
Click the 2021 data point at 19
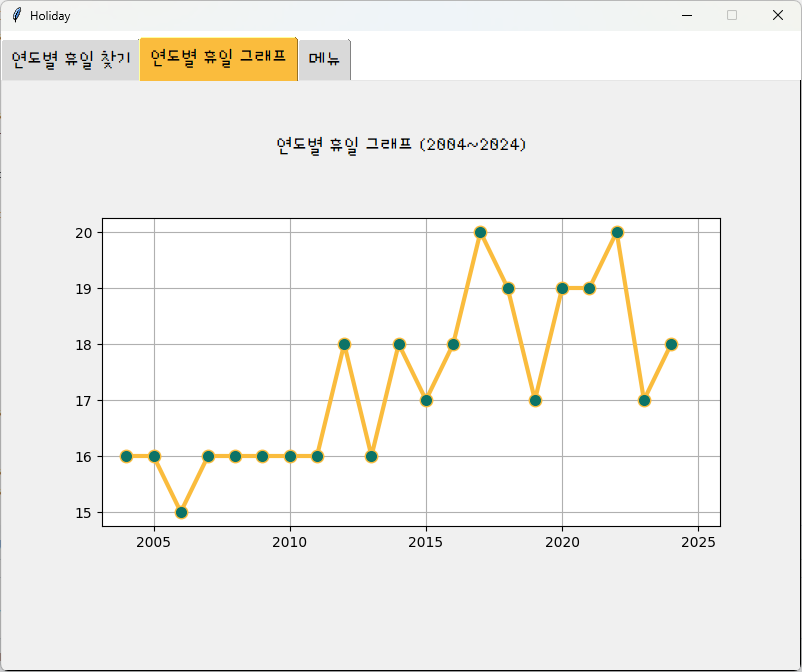click(589, 288)
